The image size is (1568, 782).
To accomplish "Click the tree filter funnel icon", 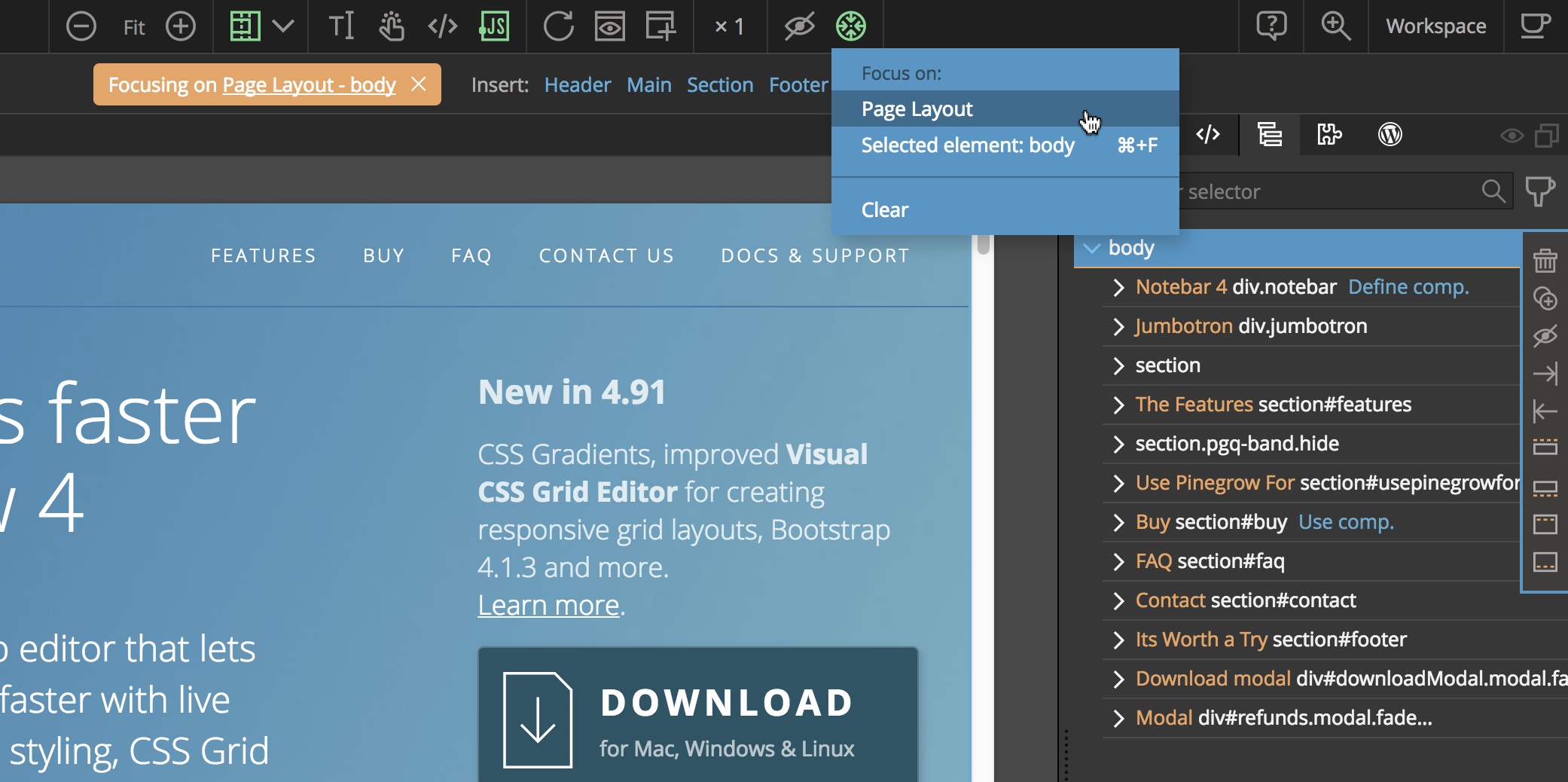I will point(1540,191).
